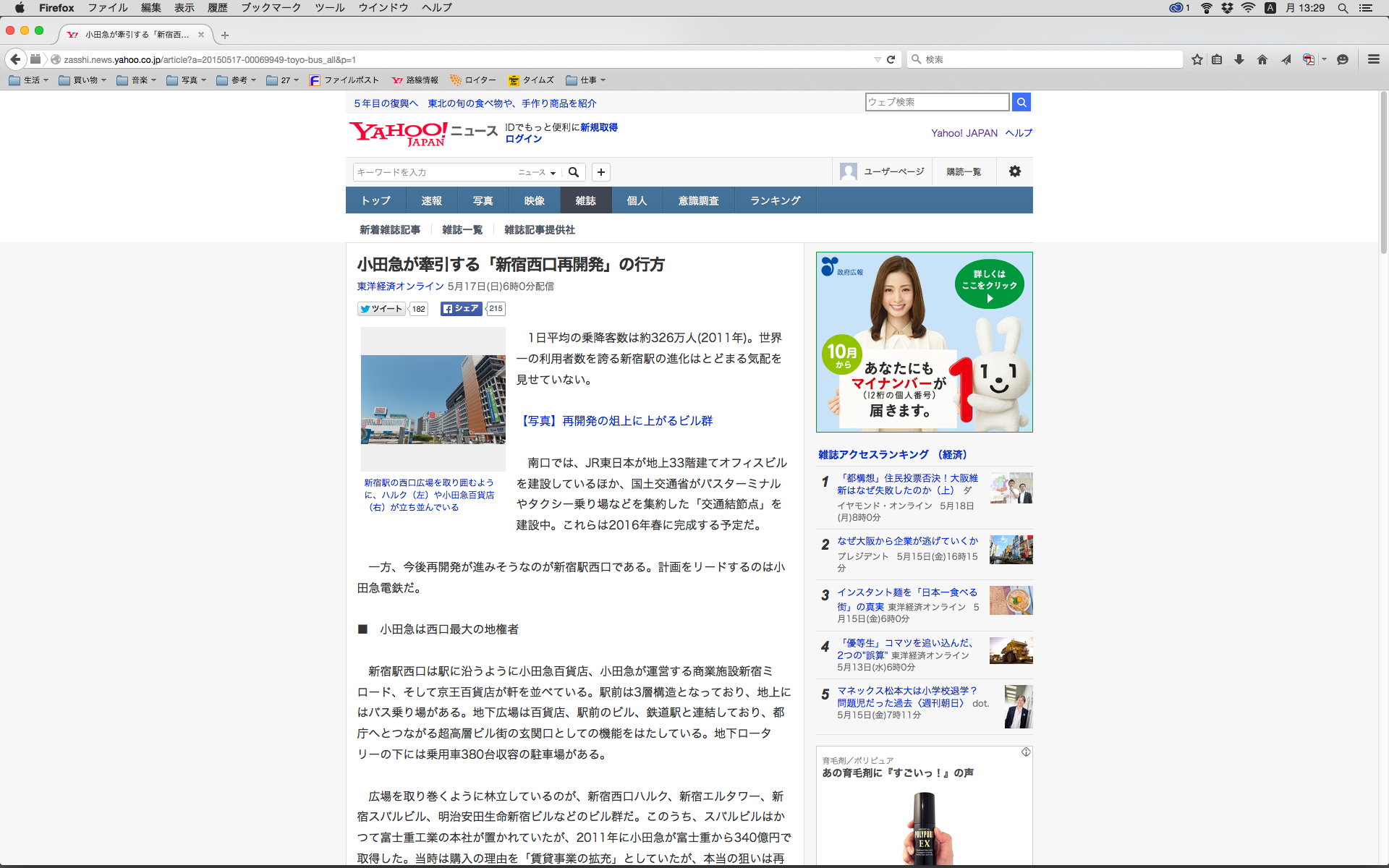Click the 東洋経済オンライン source link
The image size is (1389, 868).
click(x=400, y=286)
